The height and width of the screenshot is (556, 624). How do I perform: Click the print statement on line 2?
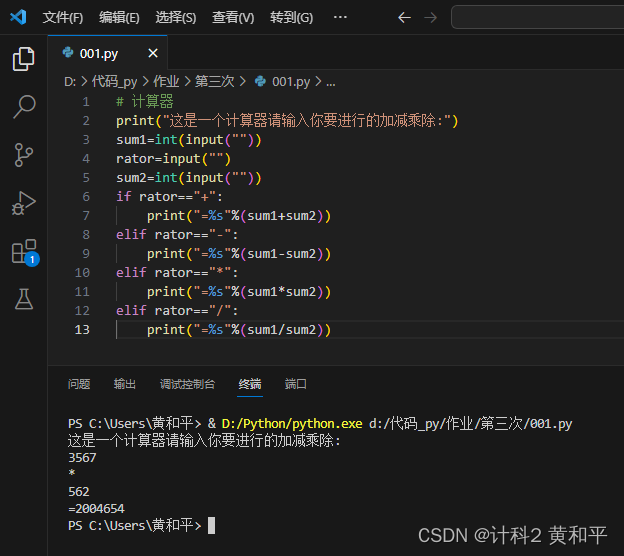click(287, 121)
